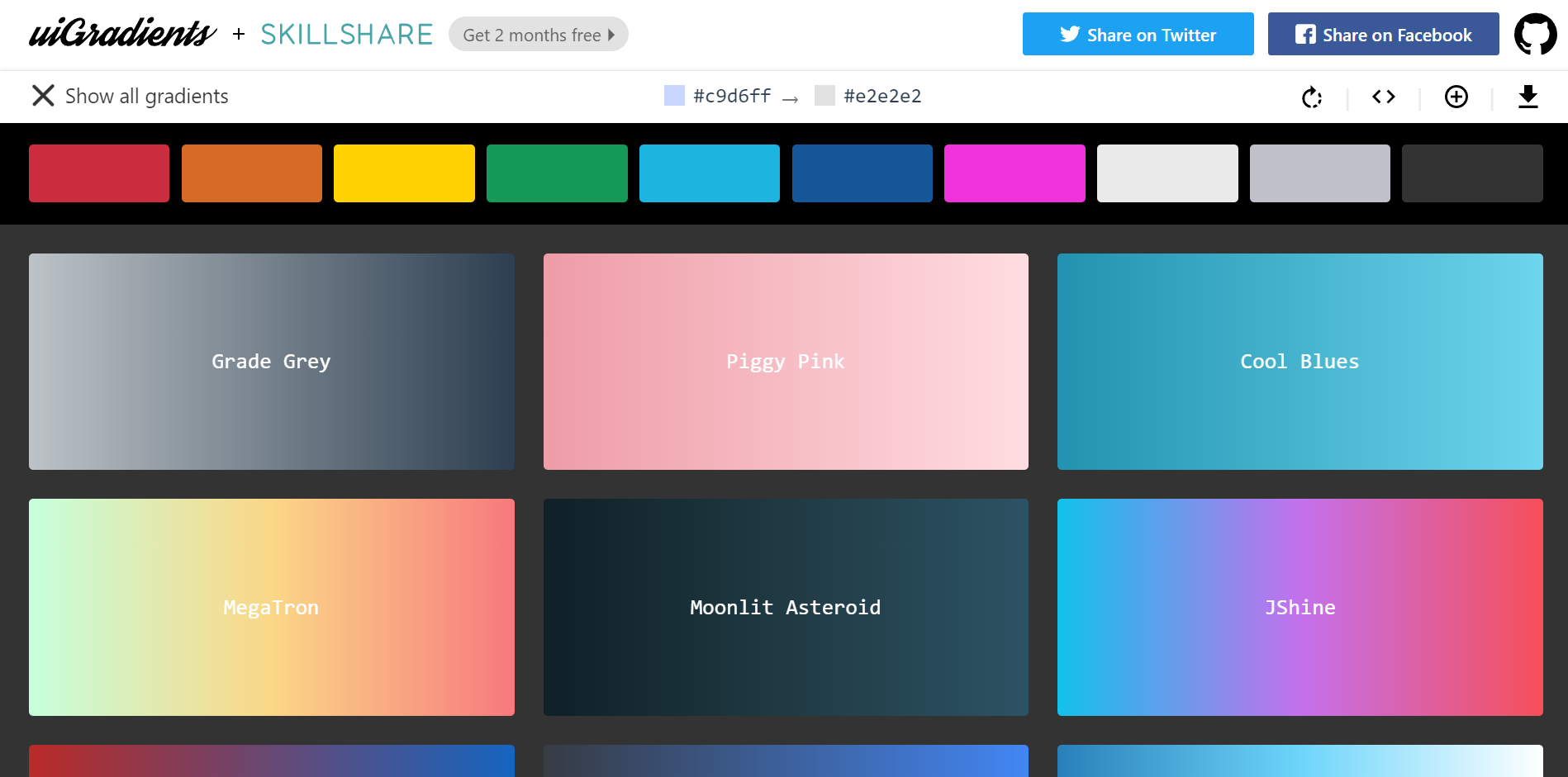Close the gradient list with the X icon
This screenshot has height=777, width=1568.
tap(43, 96)
